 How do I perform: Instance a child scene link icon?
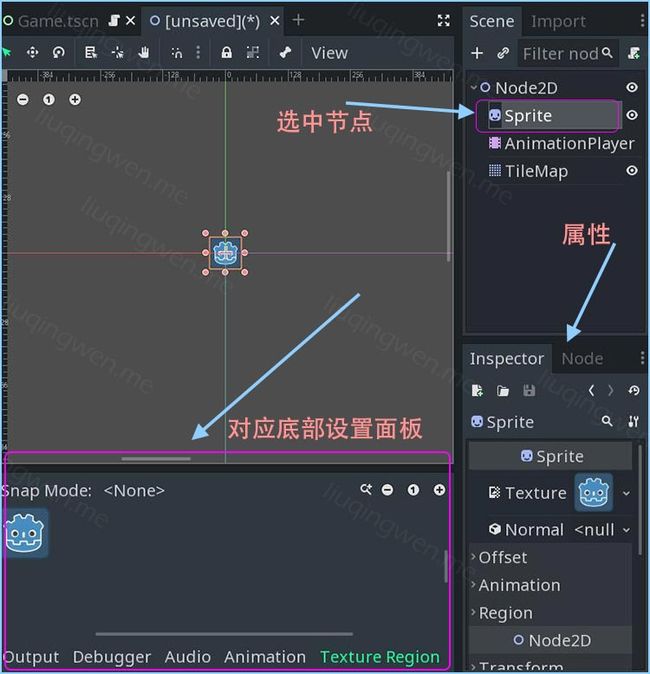(503, 53)
